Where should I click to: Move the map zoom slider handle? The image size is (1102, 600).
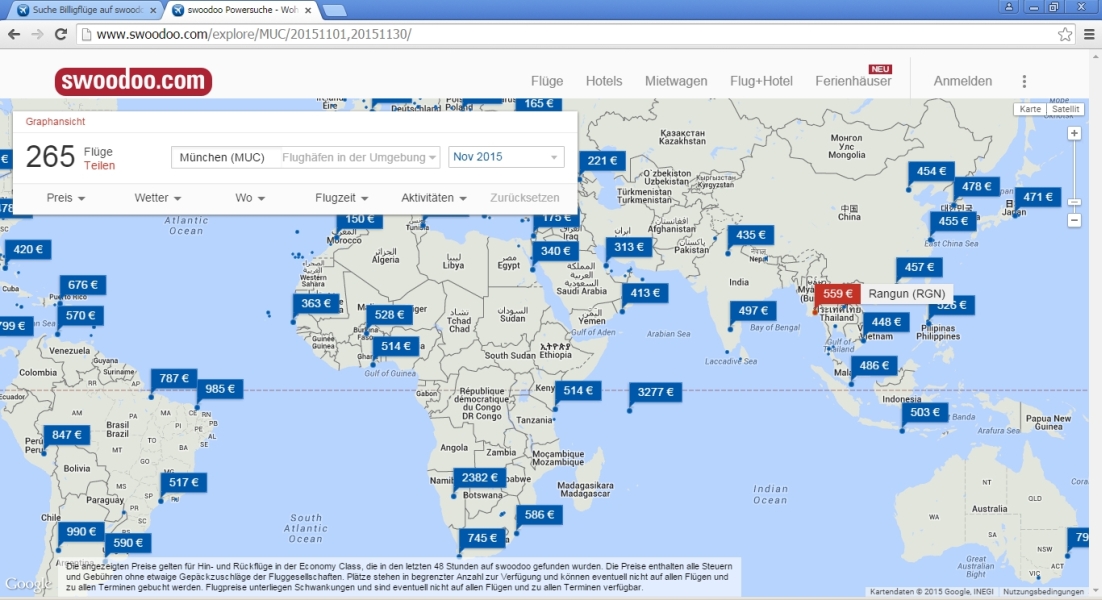pyautogui.click(x=1074, y=202)
